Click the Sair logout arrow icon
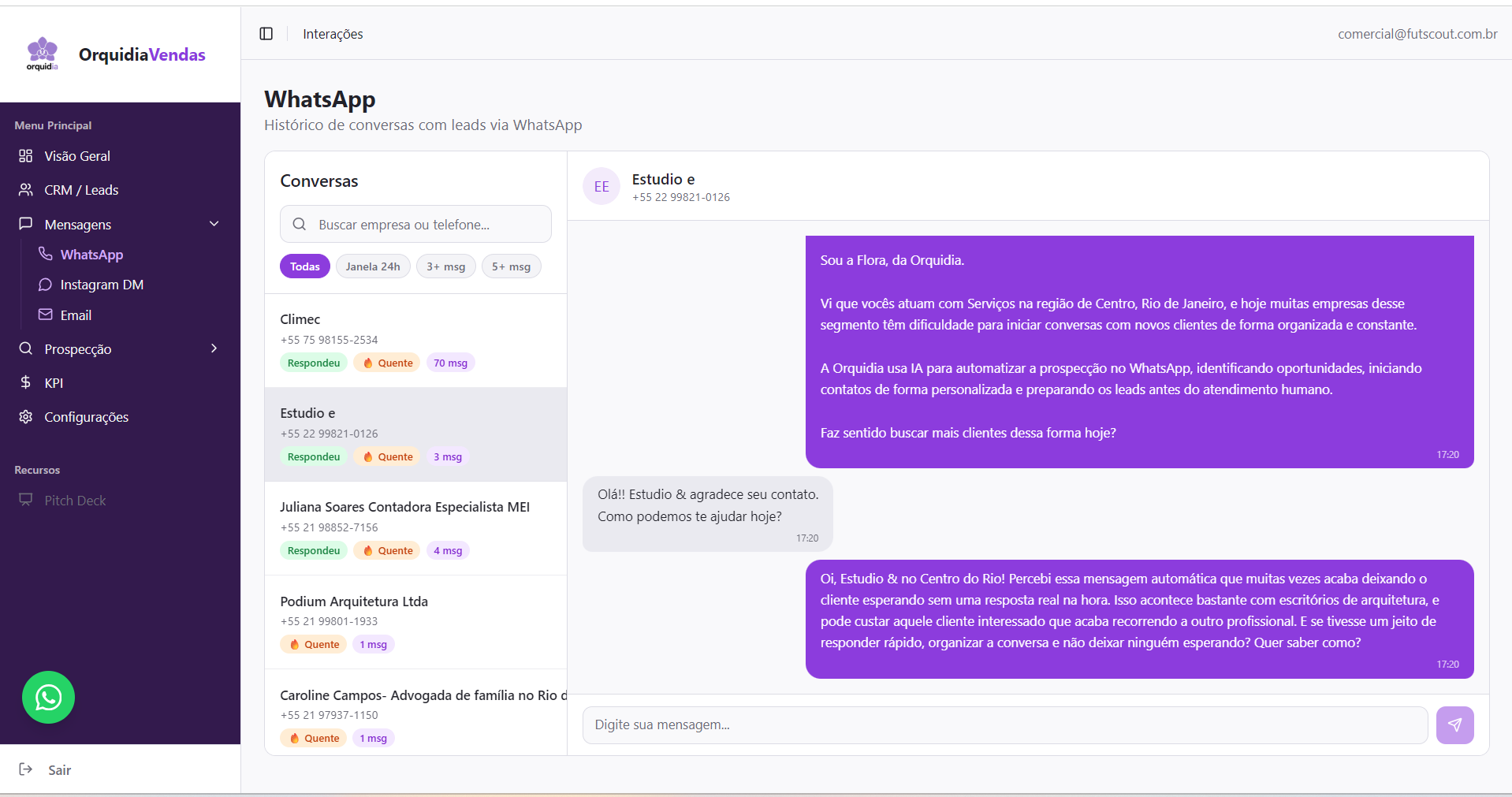The width and height of the screenshot is (1512, 797). pyautogui.click(x=26, y=769)
